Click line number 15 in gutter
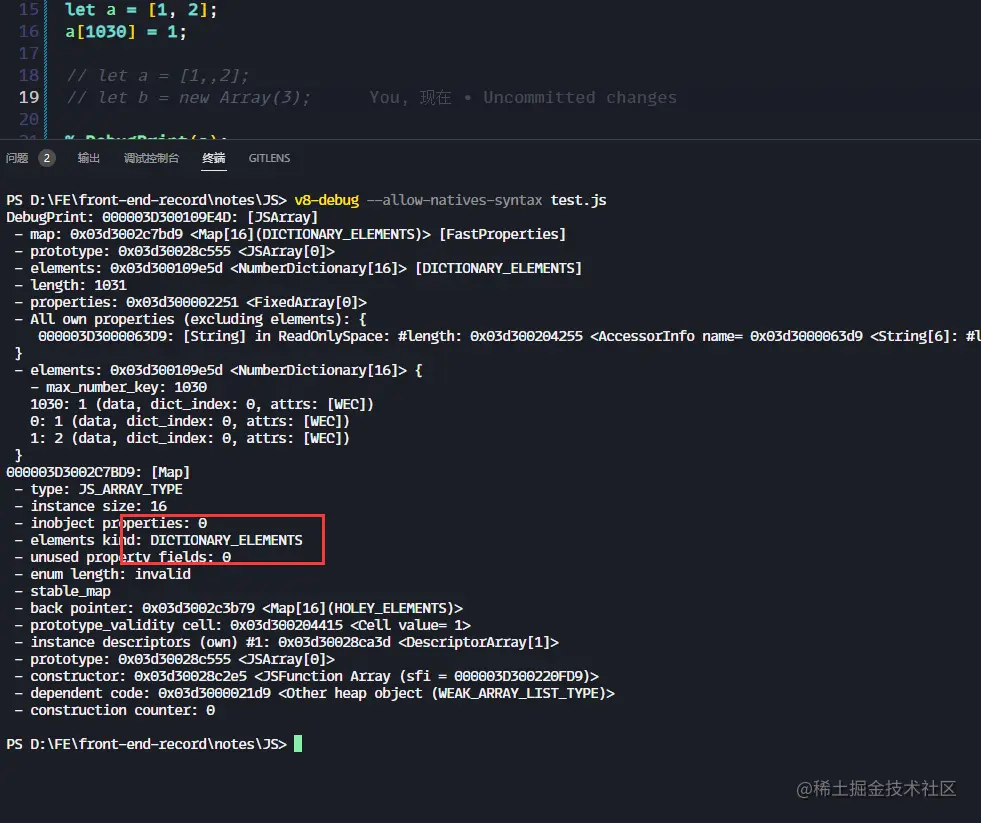 (x=29, y=9)
